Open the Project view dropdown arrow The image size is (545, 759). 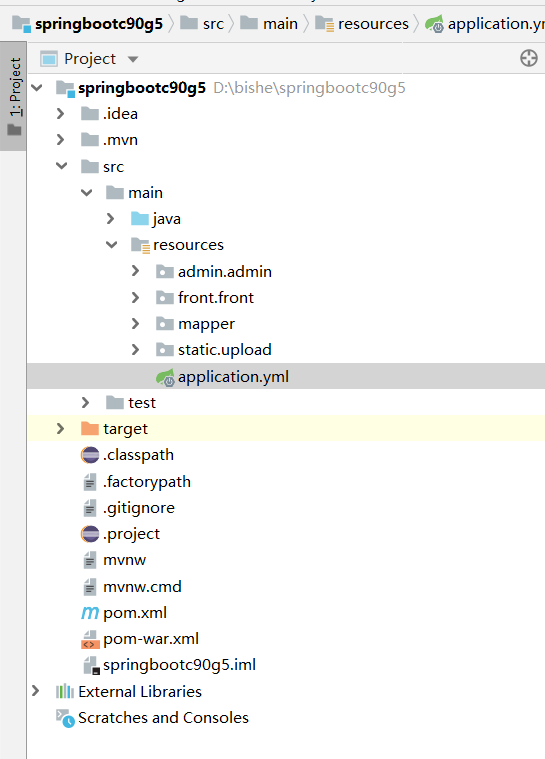coord(133,59)
